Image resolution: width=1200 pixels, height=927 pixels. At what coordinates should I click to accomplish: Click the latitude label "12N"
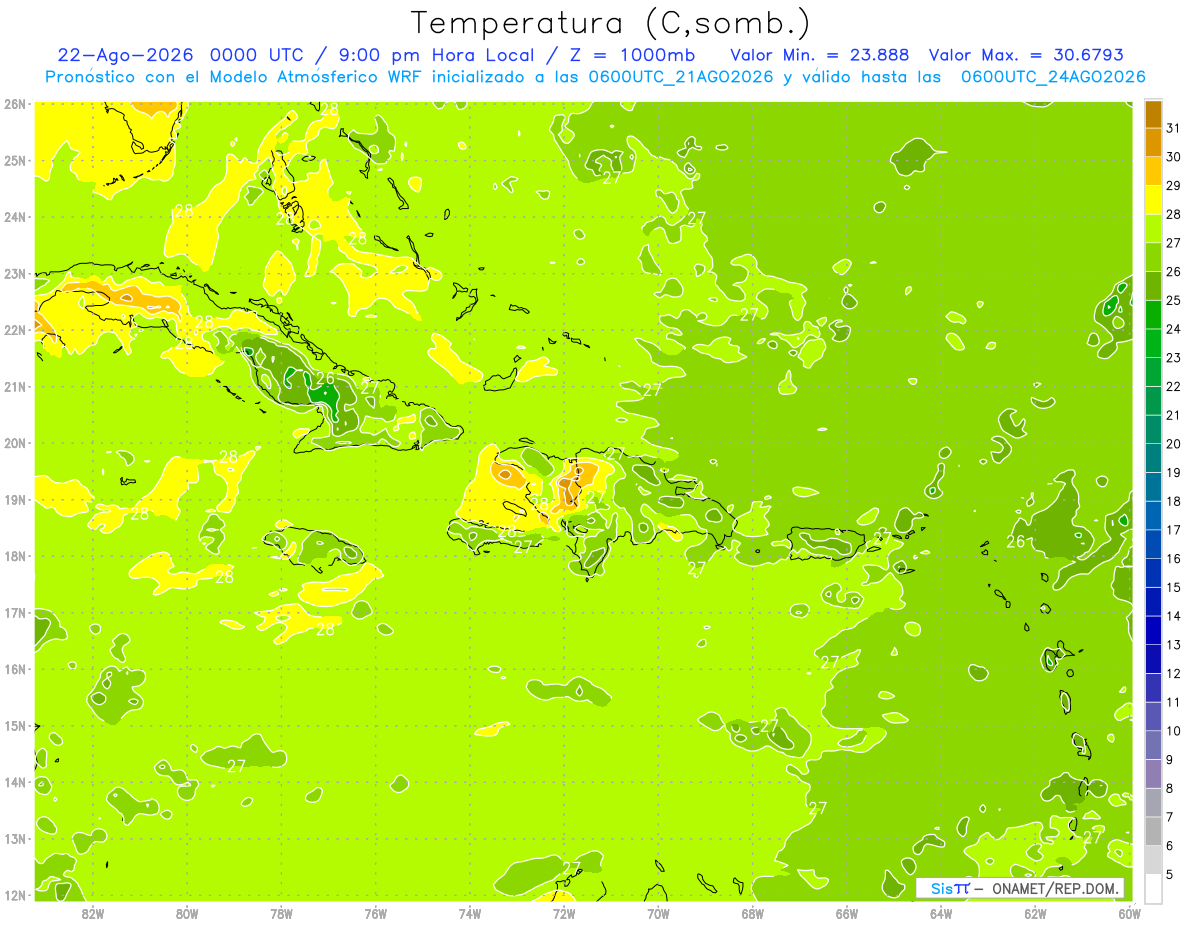click(x=15, y=895)
